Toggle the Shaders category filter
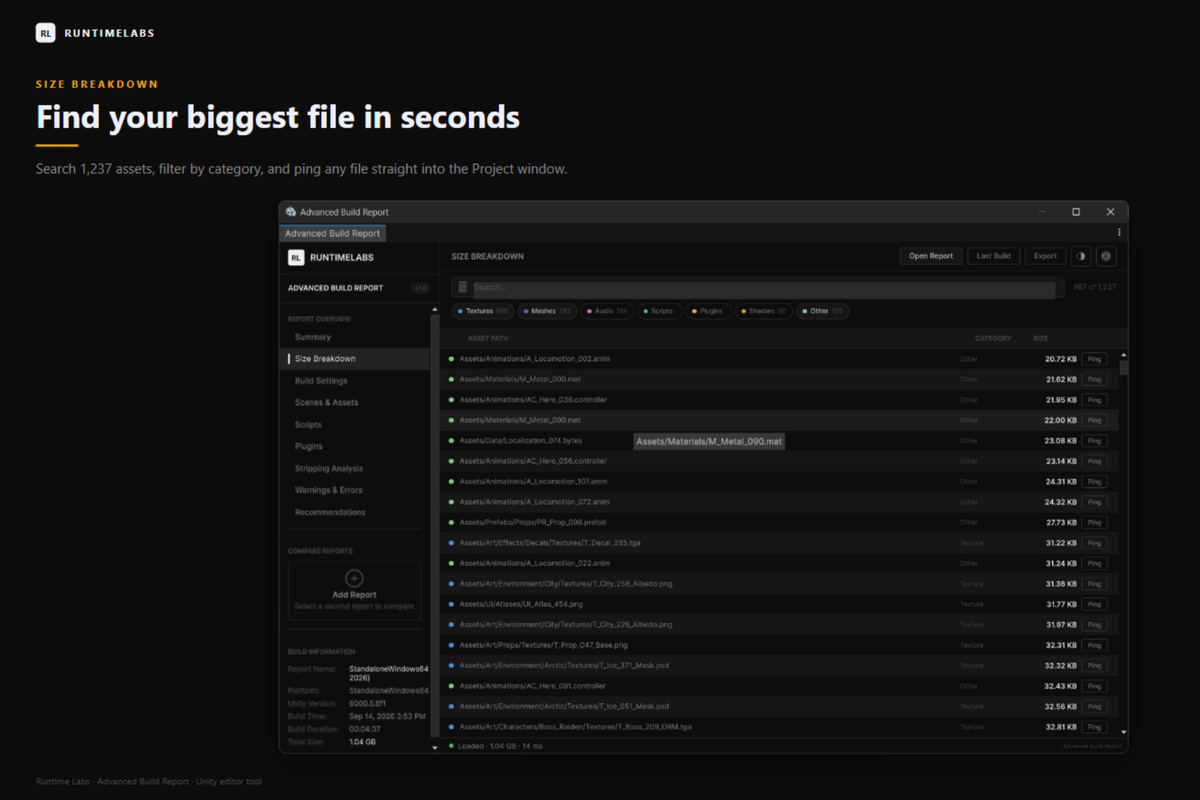1200x800 pixels. tap(764, 311)
